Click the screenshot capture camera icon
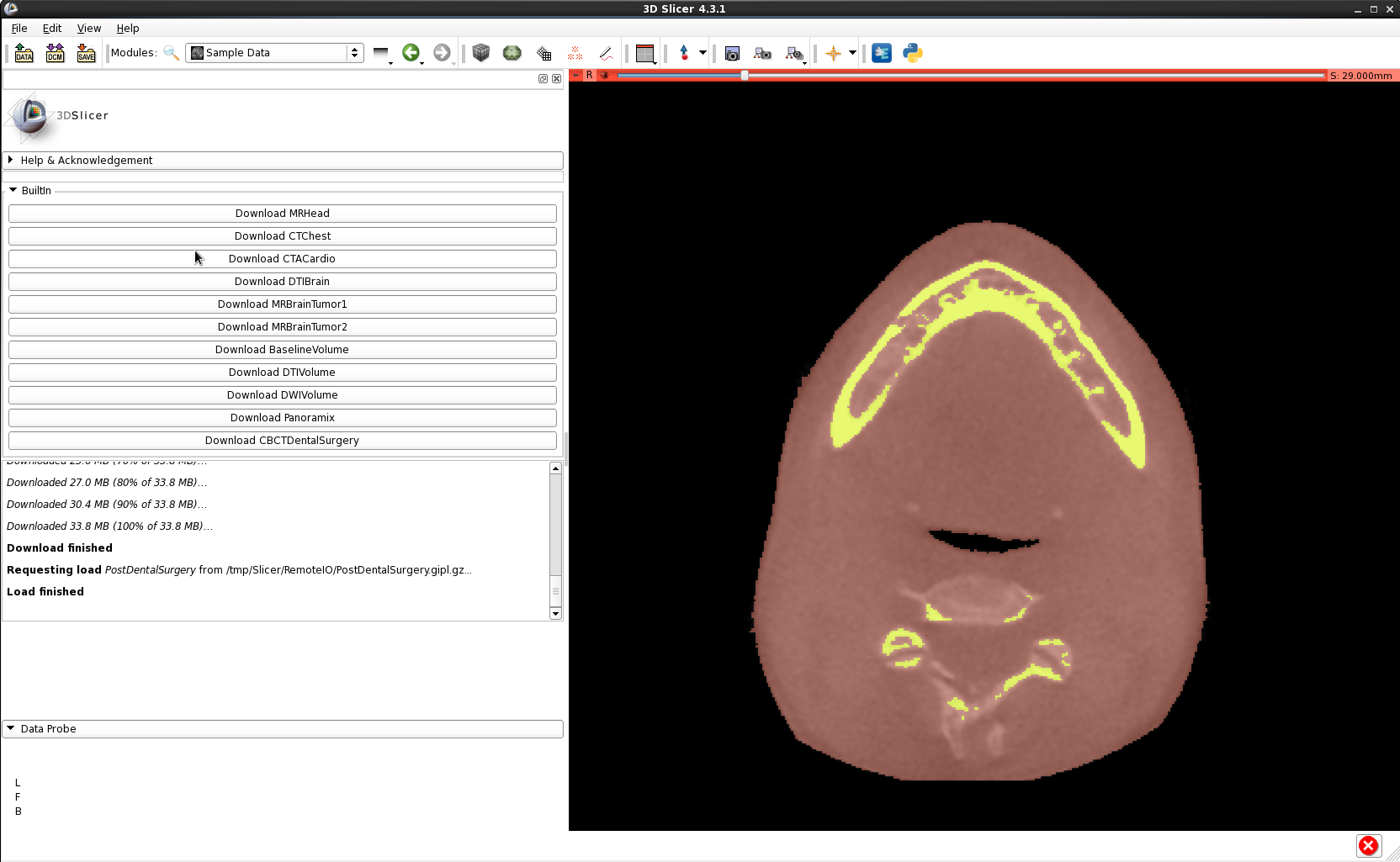The height and width of the screenshot is (862, 1400). click(x=732, y=53)
